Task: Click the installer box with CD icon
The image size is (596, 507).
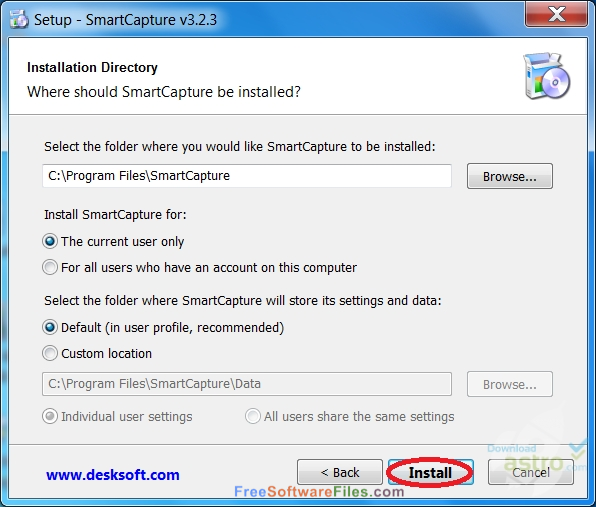Action: coord(547,76)
